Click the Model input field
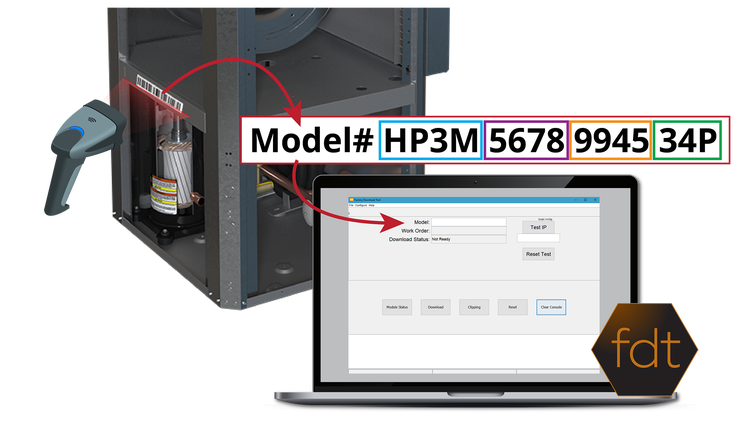This screenshot has height=422, width=750. pyautogui.click(x=468, y=222)
